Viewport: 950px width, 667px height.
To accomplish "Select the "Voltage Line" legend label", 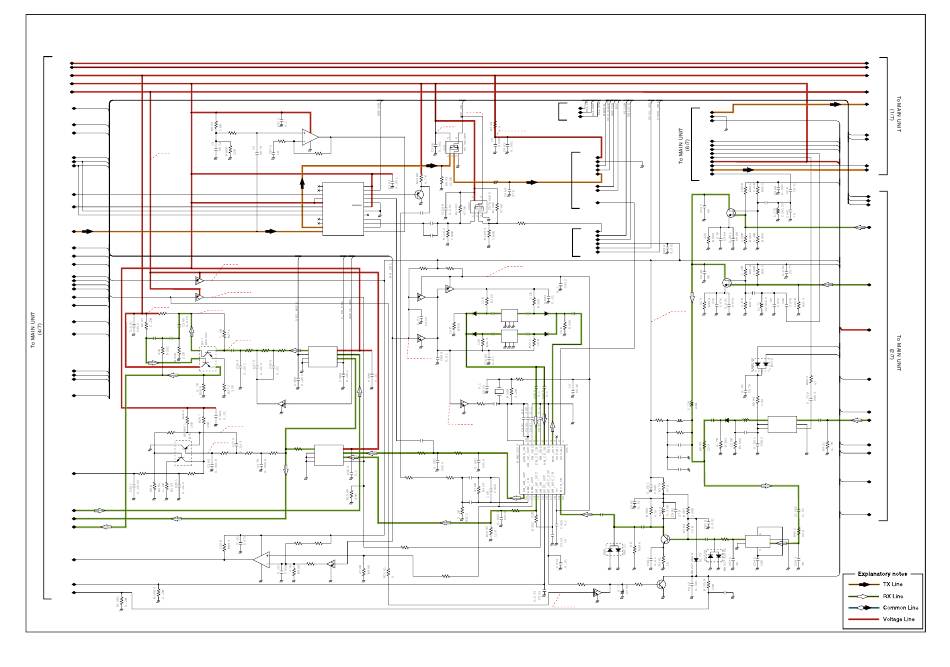I will click(x=899, y=619).
